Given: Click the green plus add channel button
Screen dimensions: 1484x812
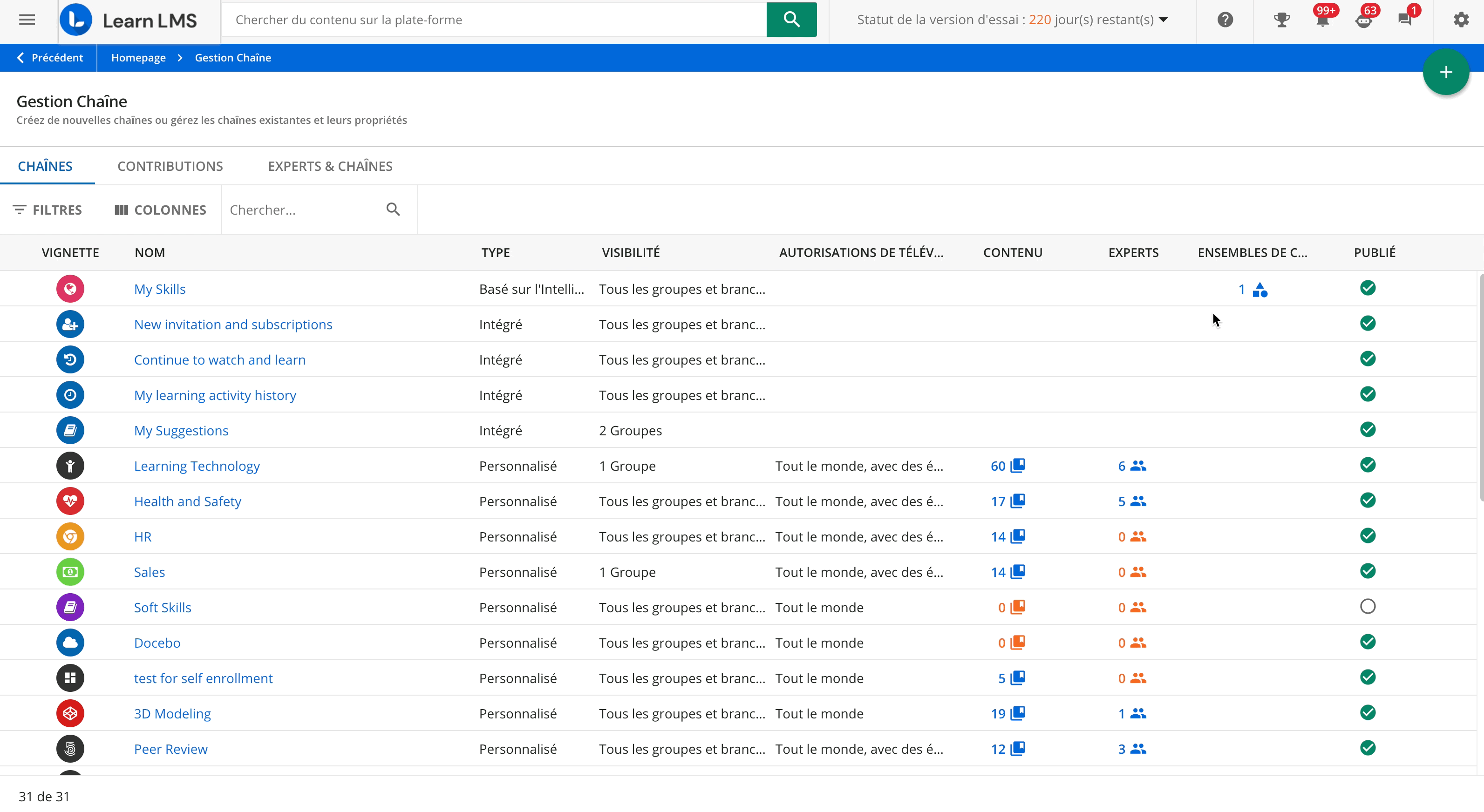Looking at the screenshot, I should point(1445,72).
